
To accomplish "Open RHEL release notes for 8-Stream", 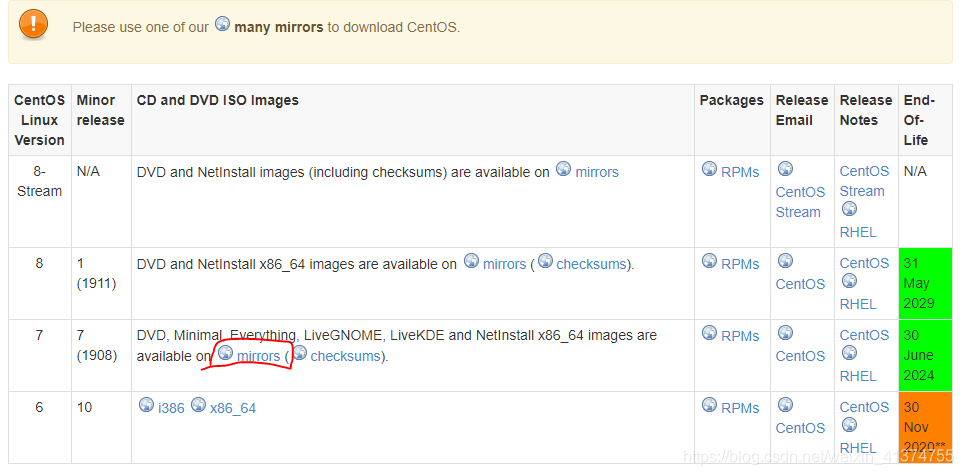I will pos(858,232).
